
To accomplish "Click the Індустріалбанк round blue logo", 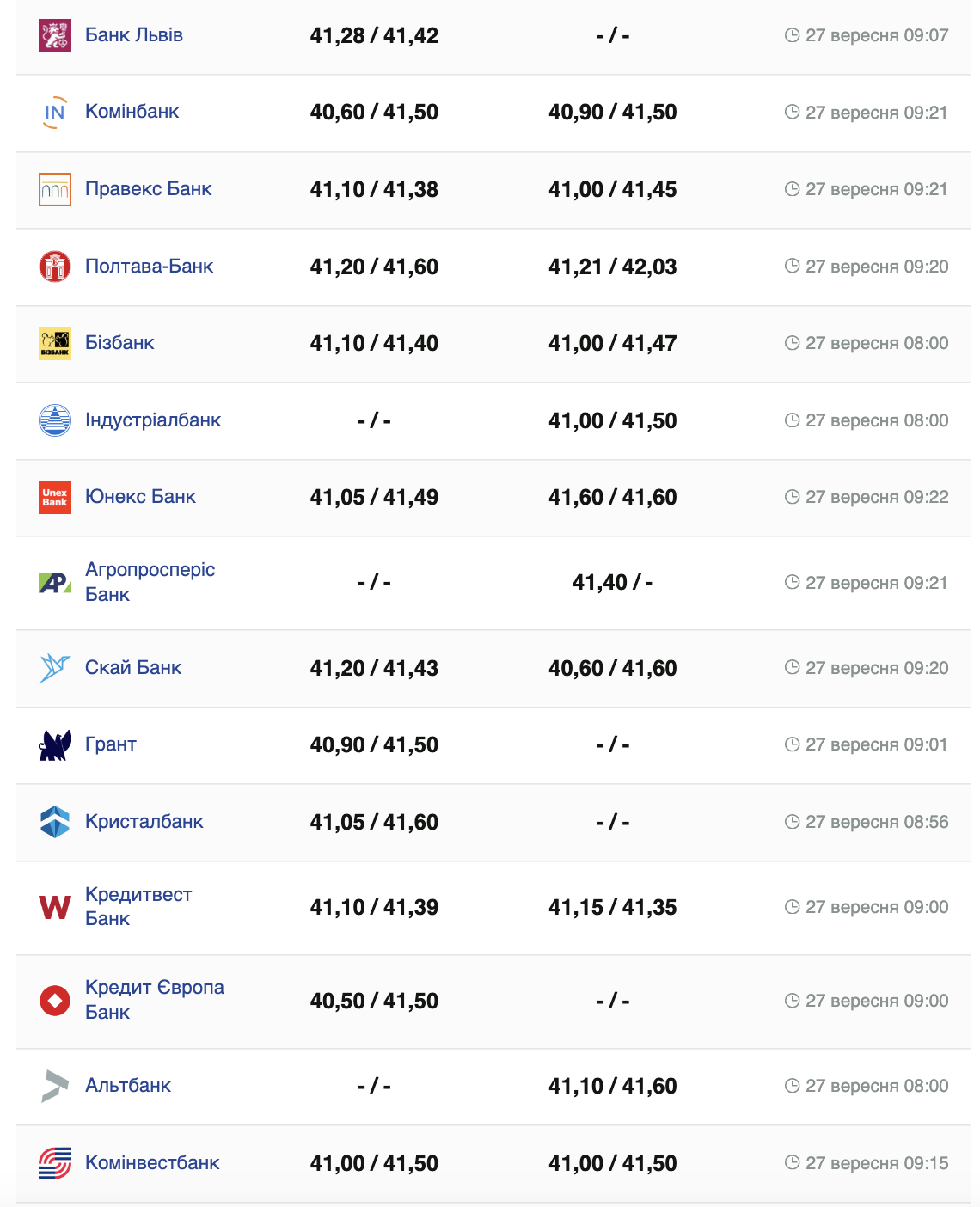I will click(55, 420).
